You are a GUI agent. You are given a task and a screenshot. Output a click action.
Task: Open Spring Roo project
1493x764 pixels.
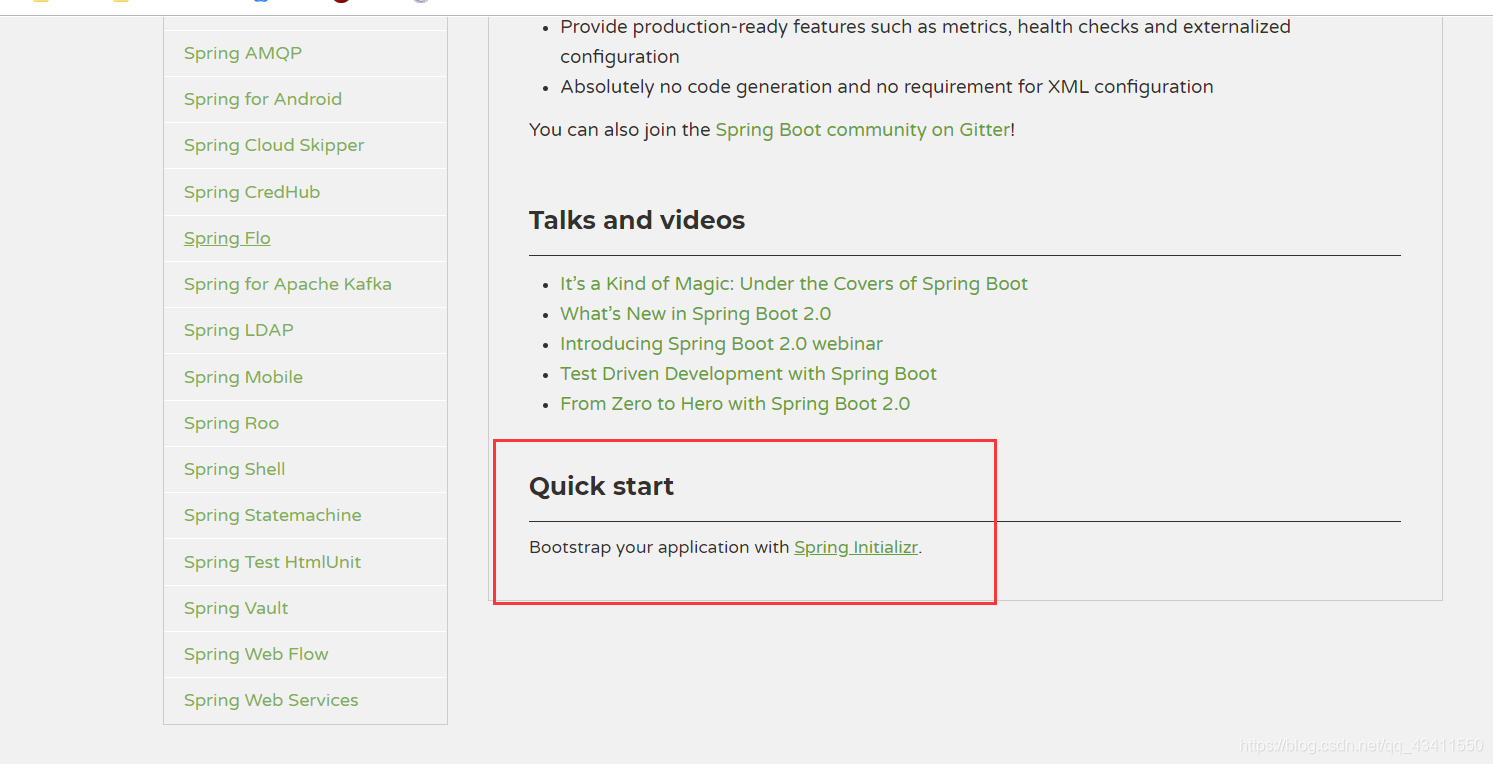(231, 423)
